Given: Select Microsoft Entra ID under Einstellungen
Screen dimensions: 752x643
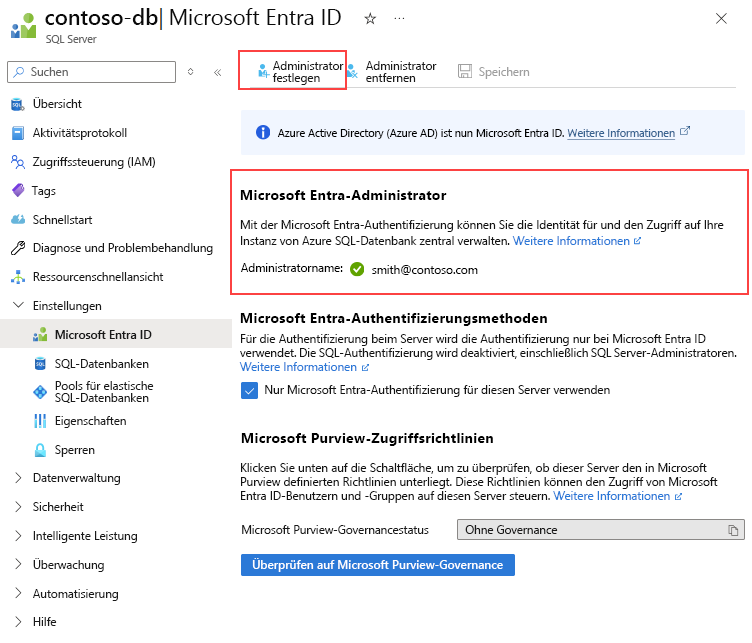Looking at the screenshot, I should (103, 335).
